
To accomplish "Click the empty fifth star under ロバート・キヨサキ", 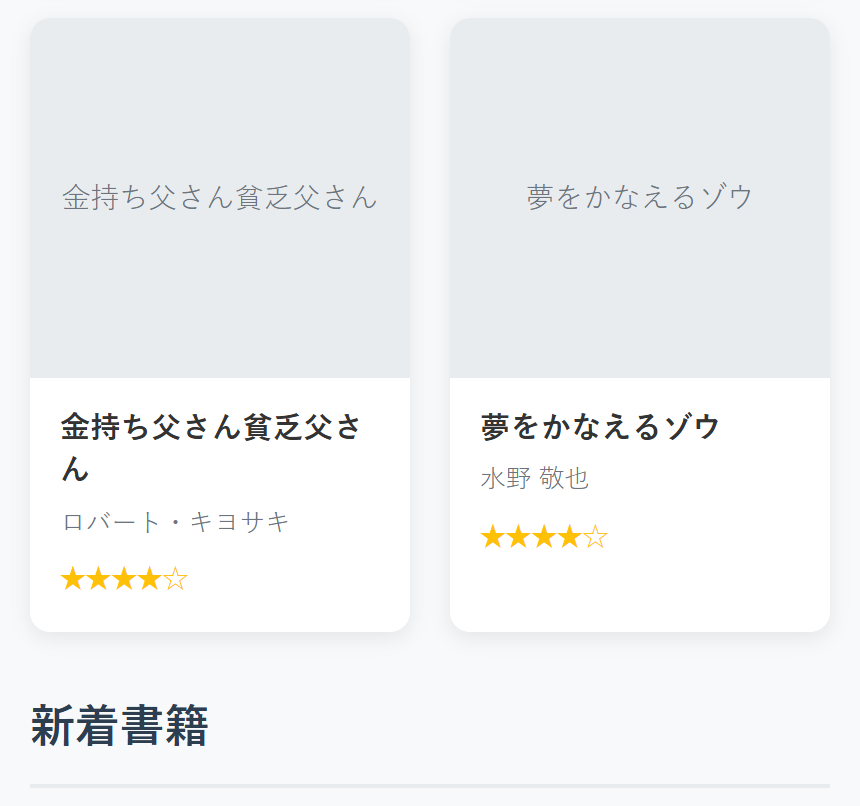I will 176,579.
